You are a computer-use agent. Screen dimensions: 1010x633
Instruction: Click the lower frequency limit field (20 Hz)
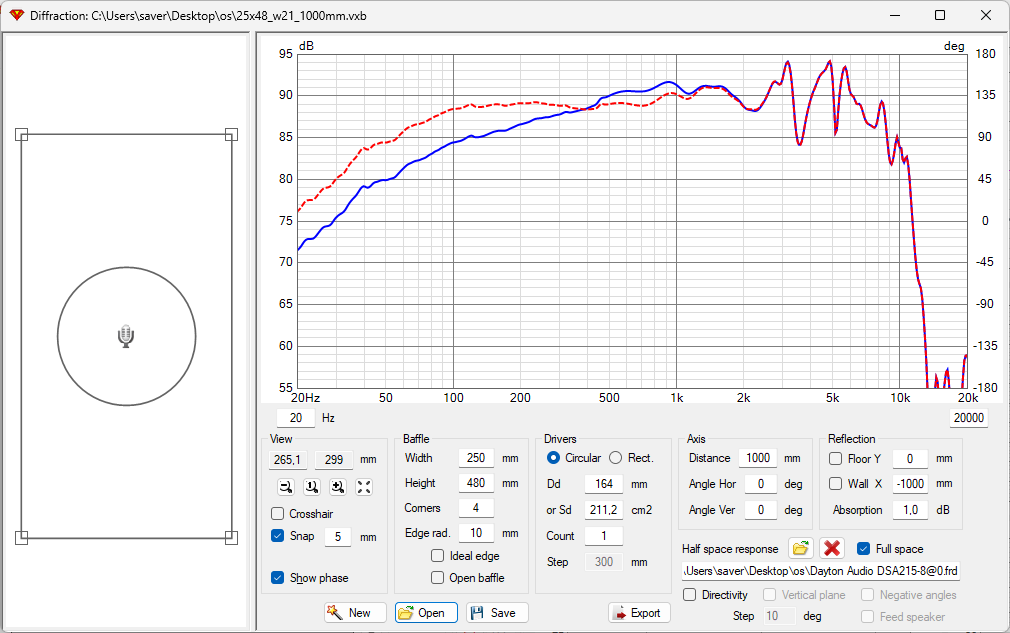(296, 418)
